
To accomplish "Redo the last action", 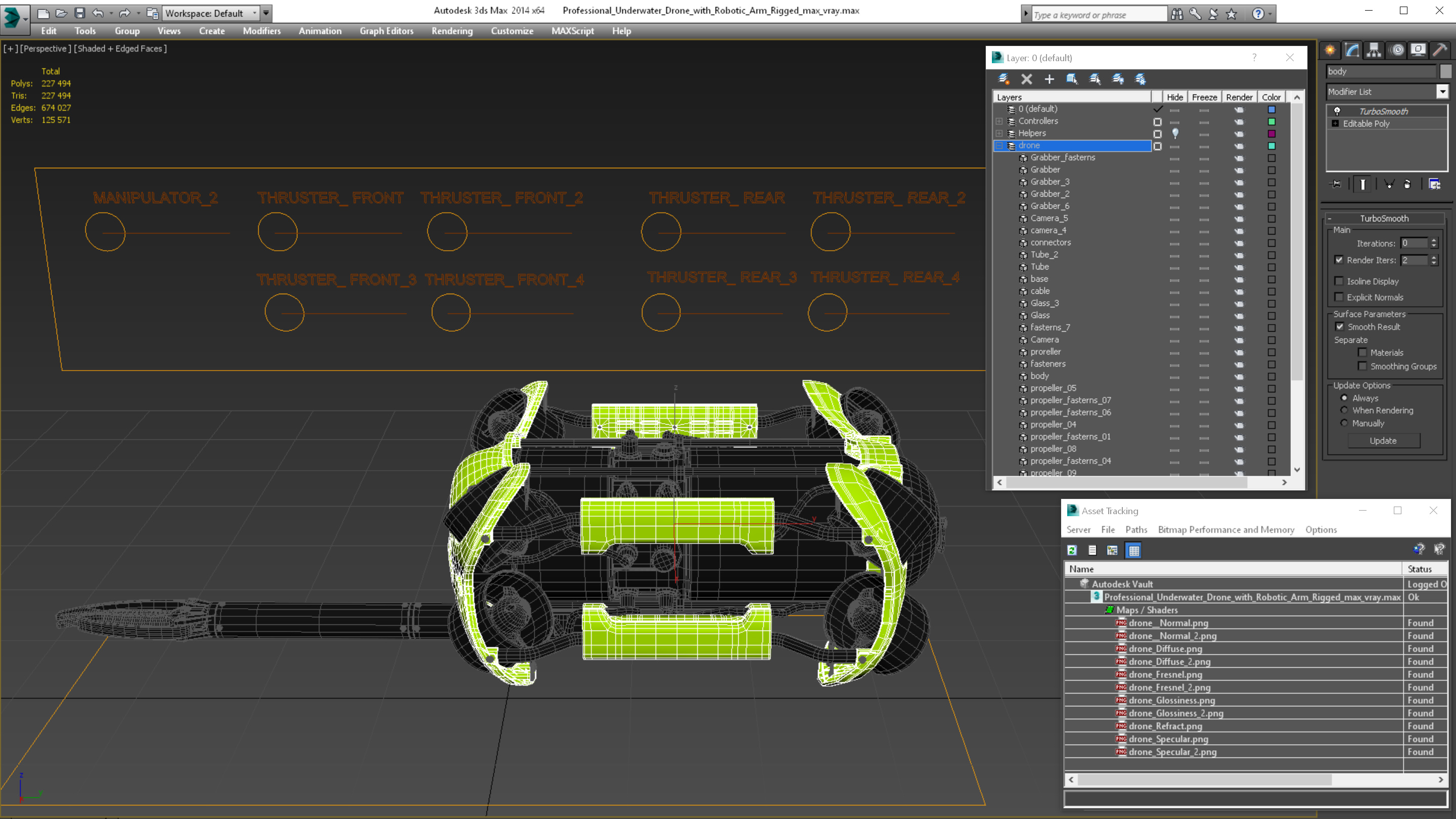I will (x=125, y=13).
